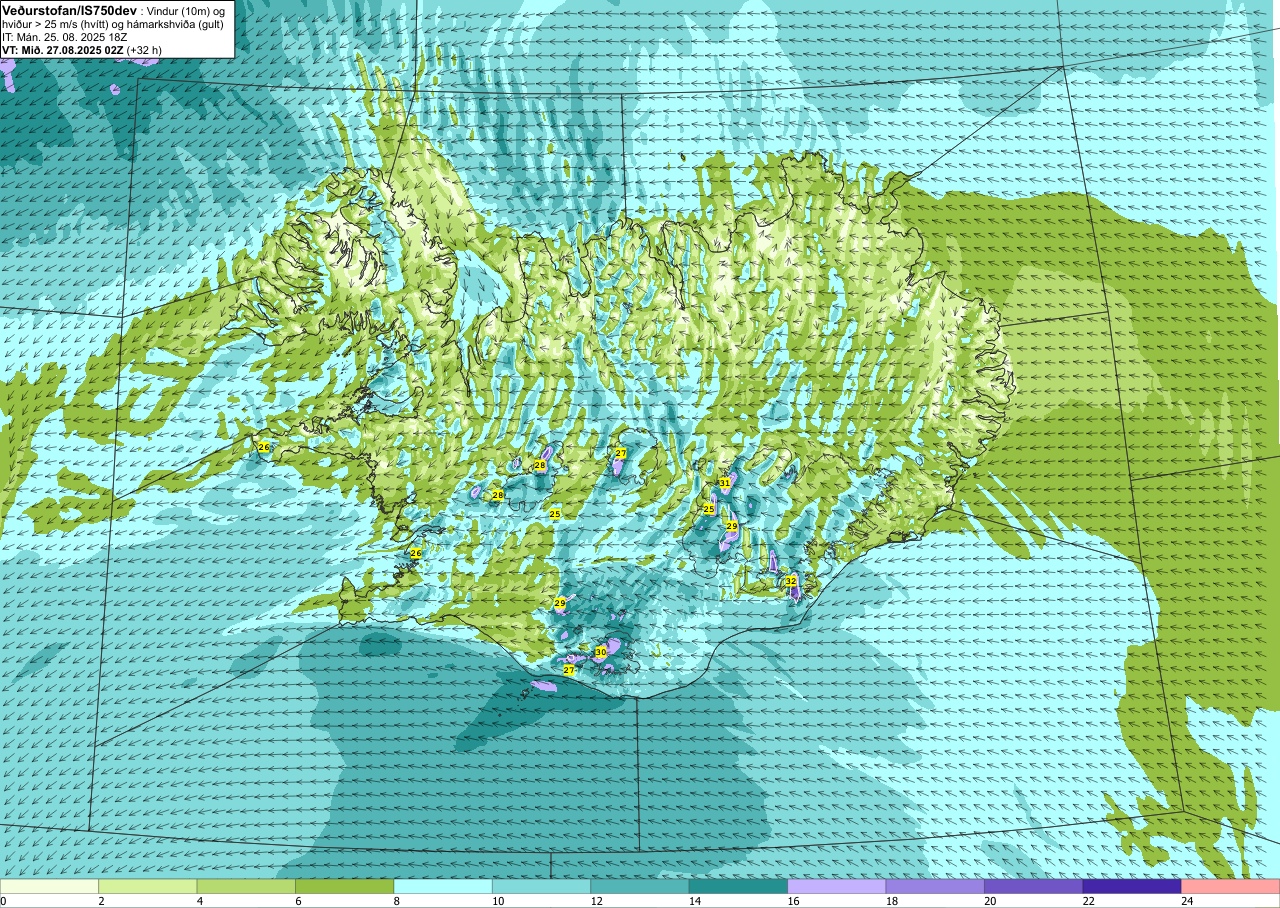Screen dimensions: 1280x908
Task: Click the scale value 6 under the legend
Action: click(x=296, y=901)
